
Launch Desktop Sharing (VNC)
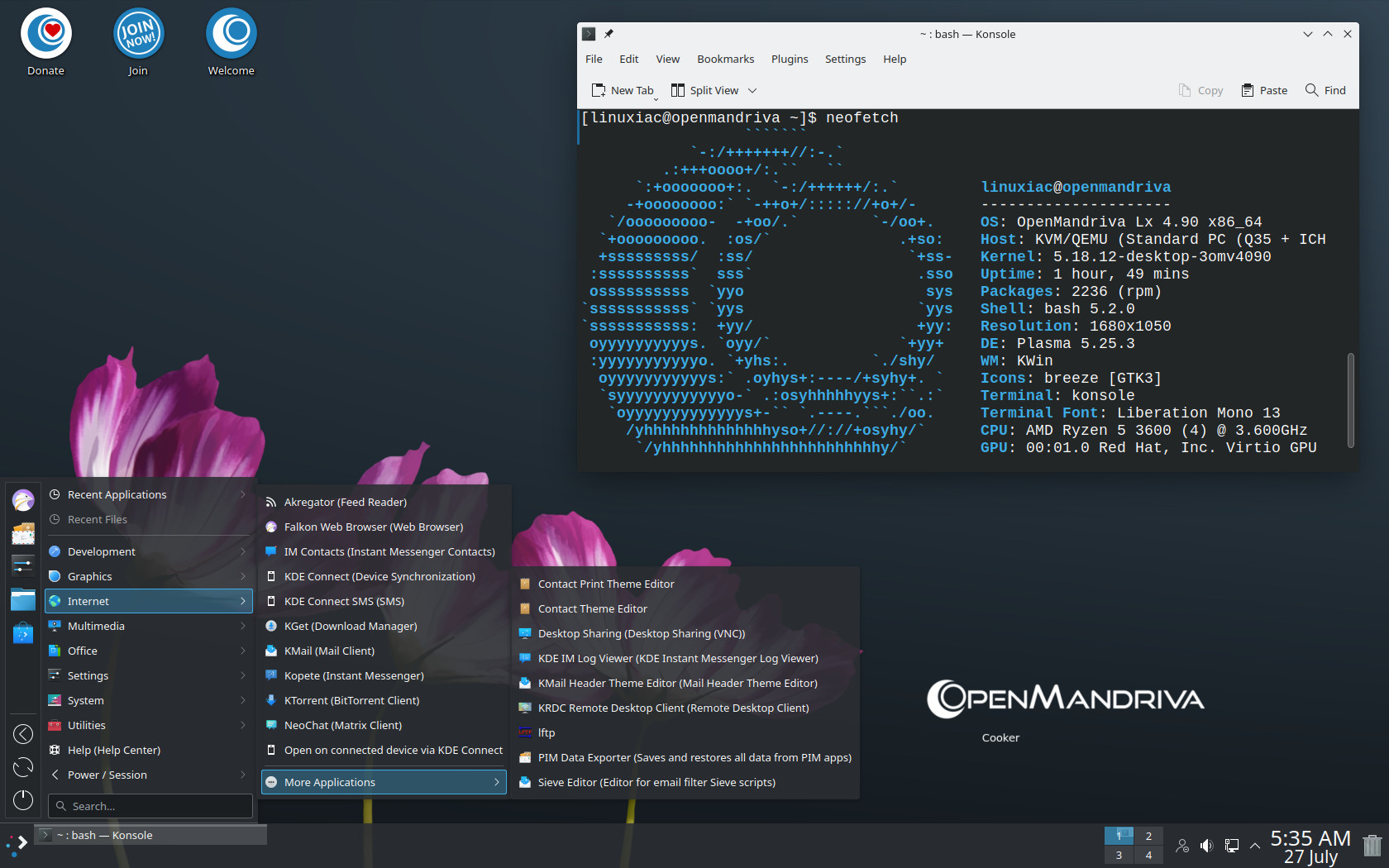pyautogui.click(x=685, y=633)
